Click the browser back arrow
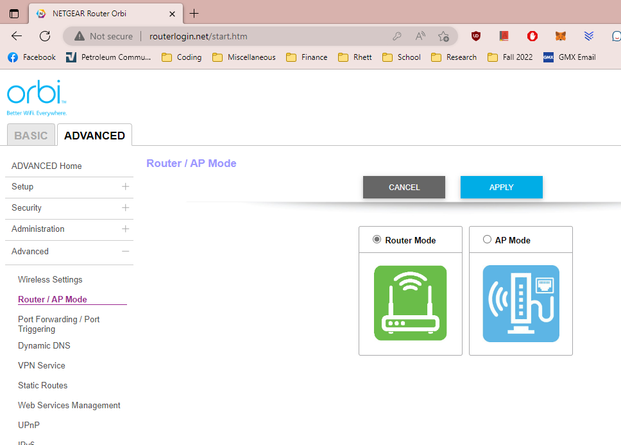The image size is (621, 445). pos(16,35)
